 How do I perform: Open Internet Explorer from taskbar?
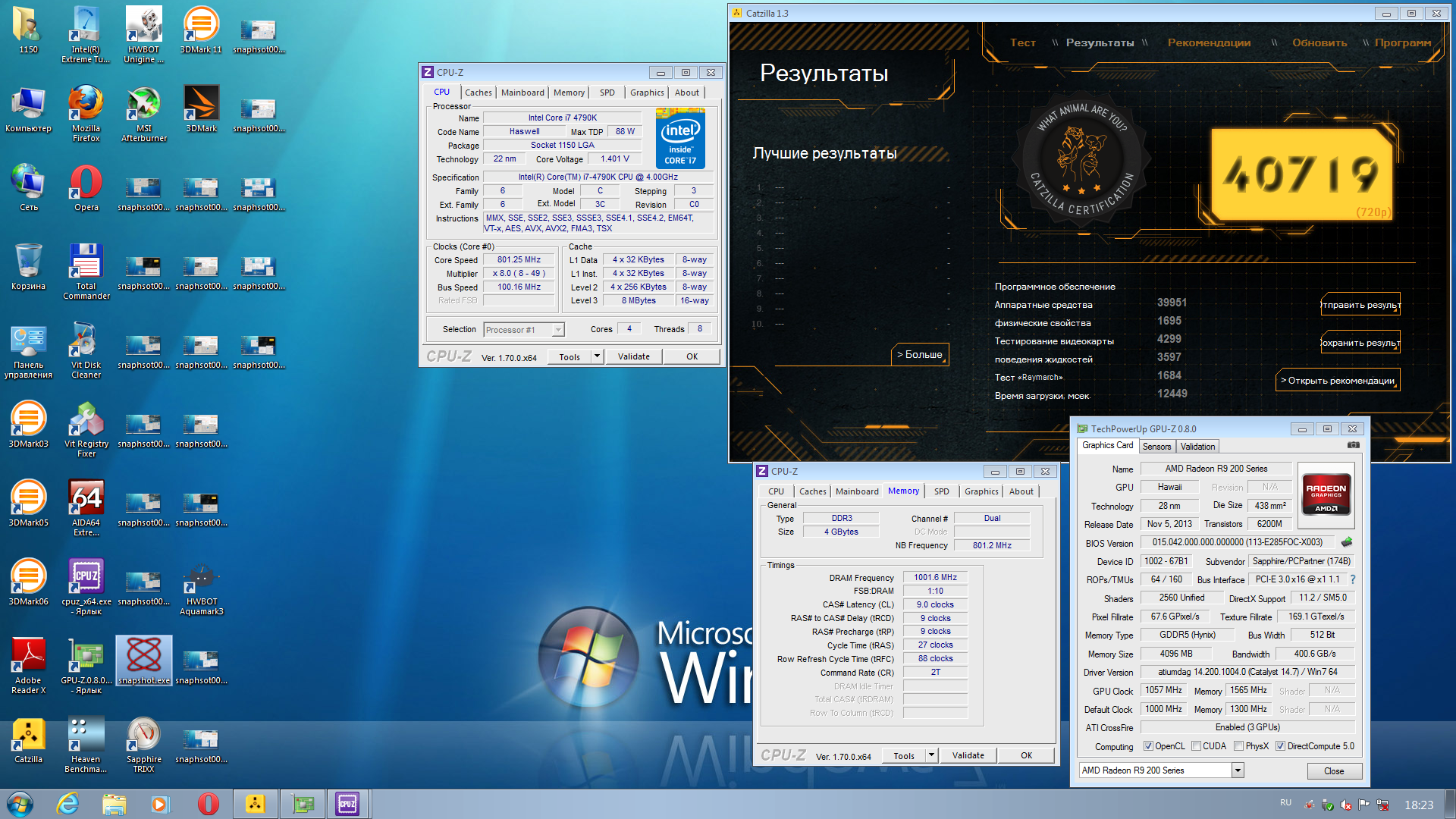pyautogui.click(x=67, y=804)
